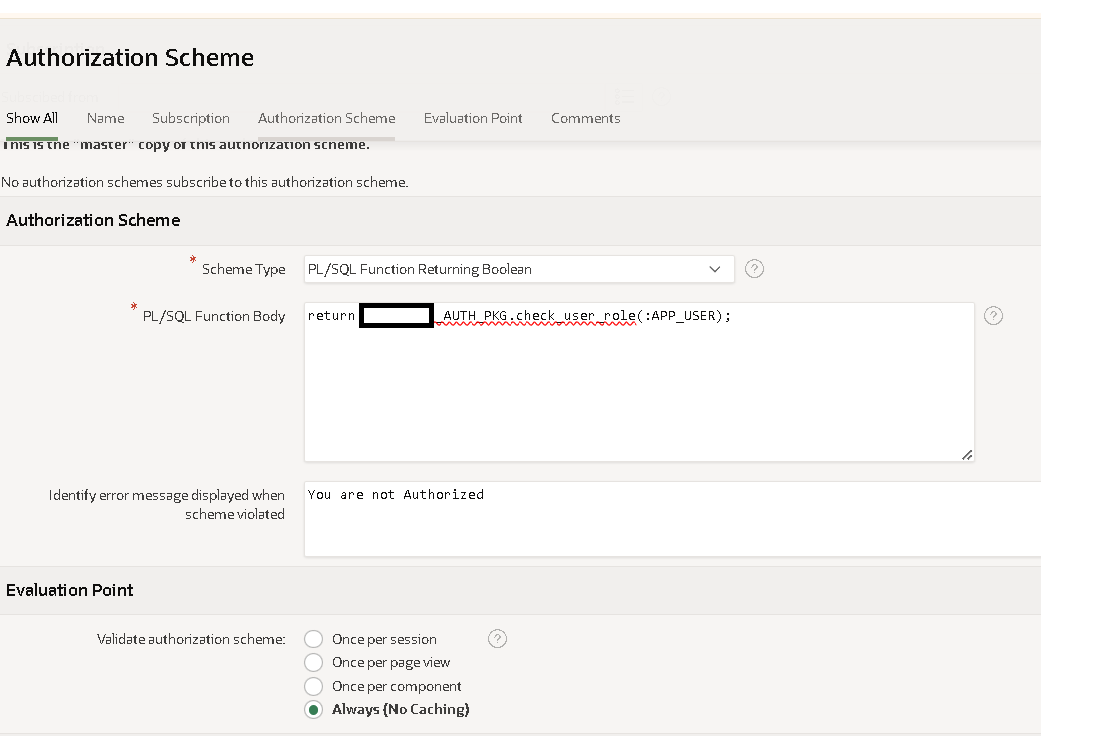Click the function body textarea resize handle
Image resolution: width=1107 pixels, height=736 pixels.
coord(967,454)
